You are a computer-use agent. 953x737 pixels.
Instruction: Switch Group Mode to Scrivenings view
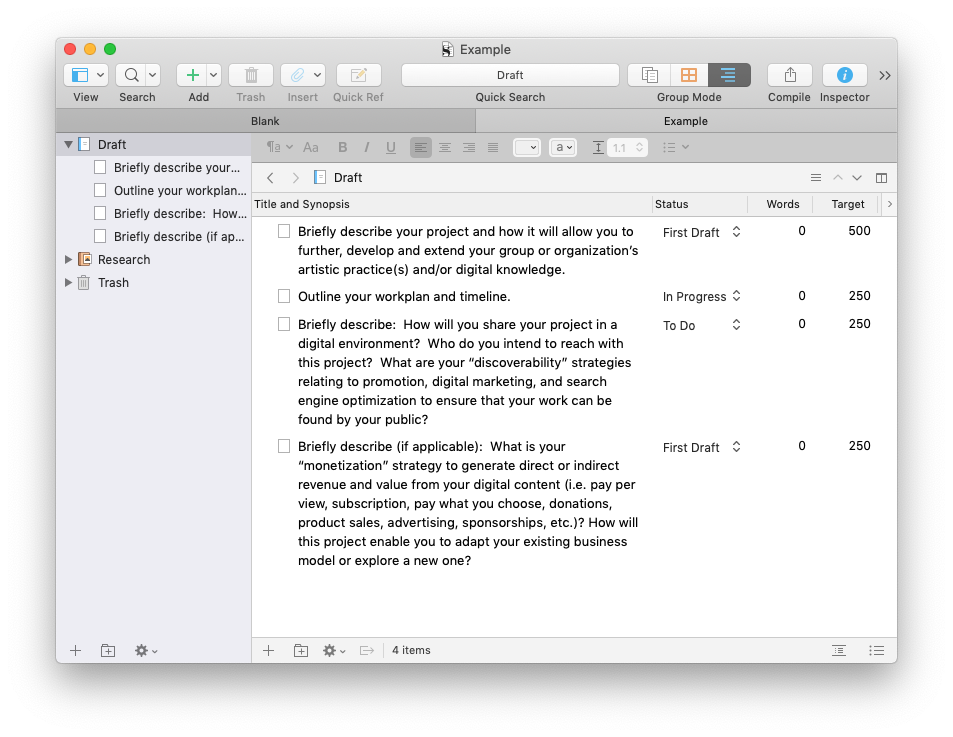coord(649,75)
